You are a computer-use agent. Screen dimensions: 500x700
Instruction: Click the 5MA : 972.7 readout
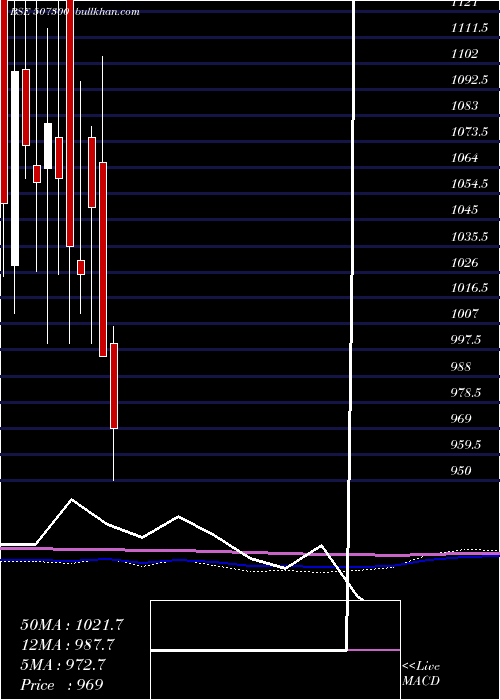coord(63,665)
